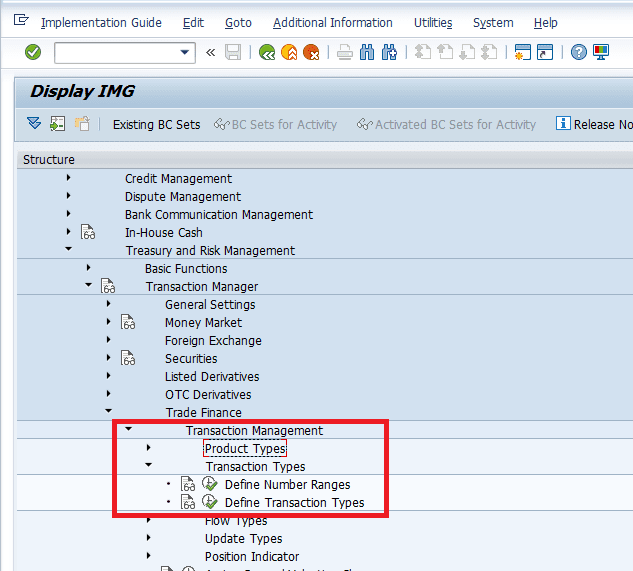633x571 pixels.
Task: Open the command field dropdown arrow
Action: point(185,52)
